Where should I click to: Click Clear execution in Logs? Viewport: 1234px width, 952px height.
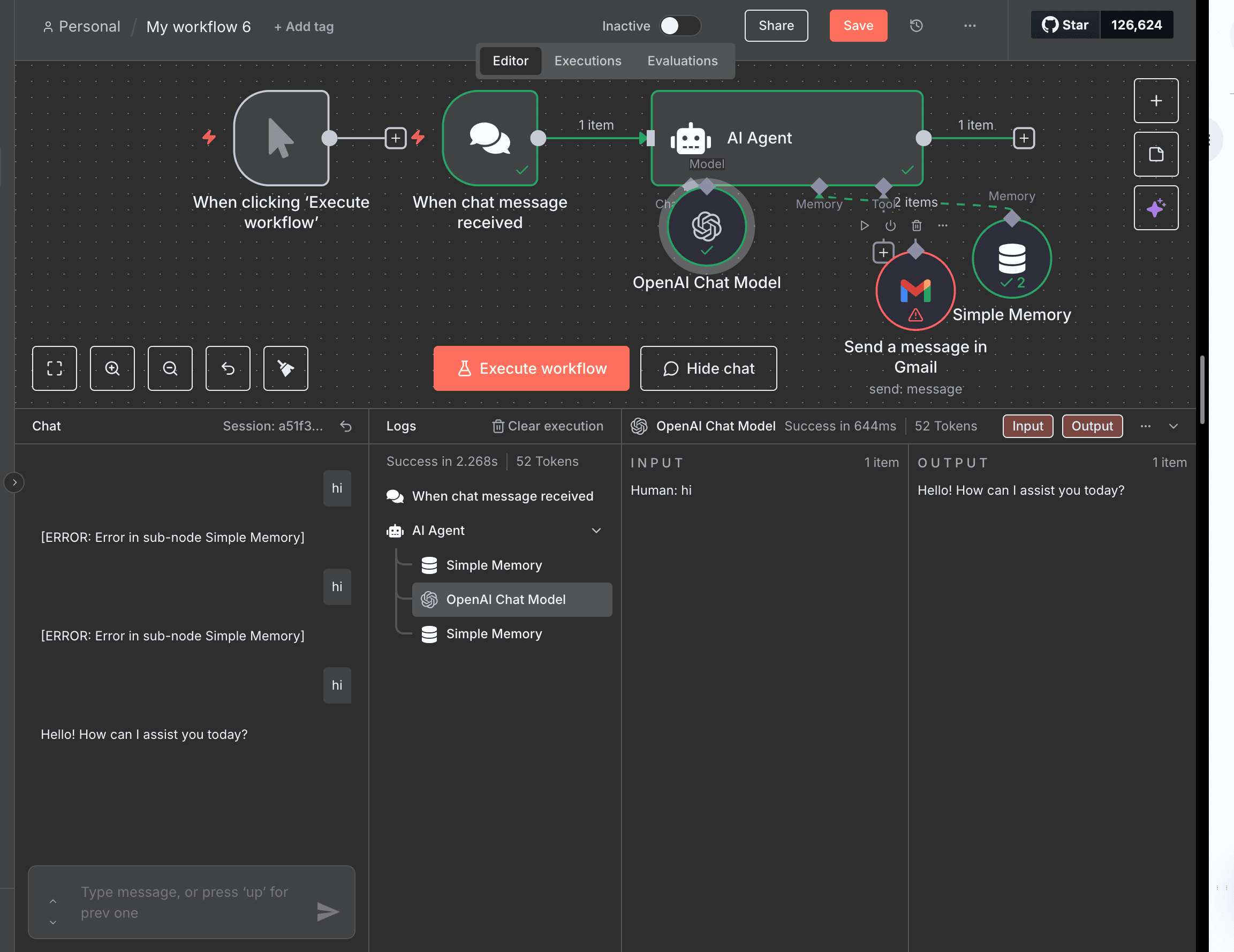tap(548, 426)
